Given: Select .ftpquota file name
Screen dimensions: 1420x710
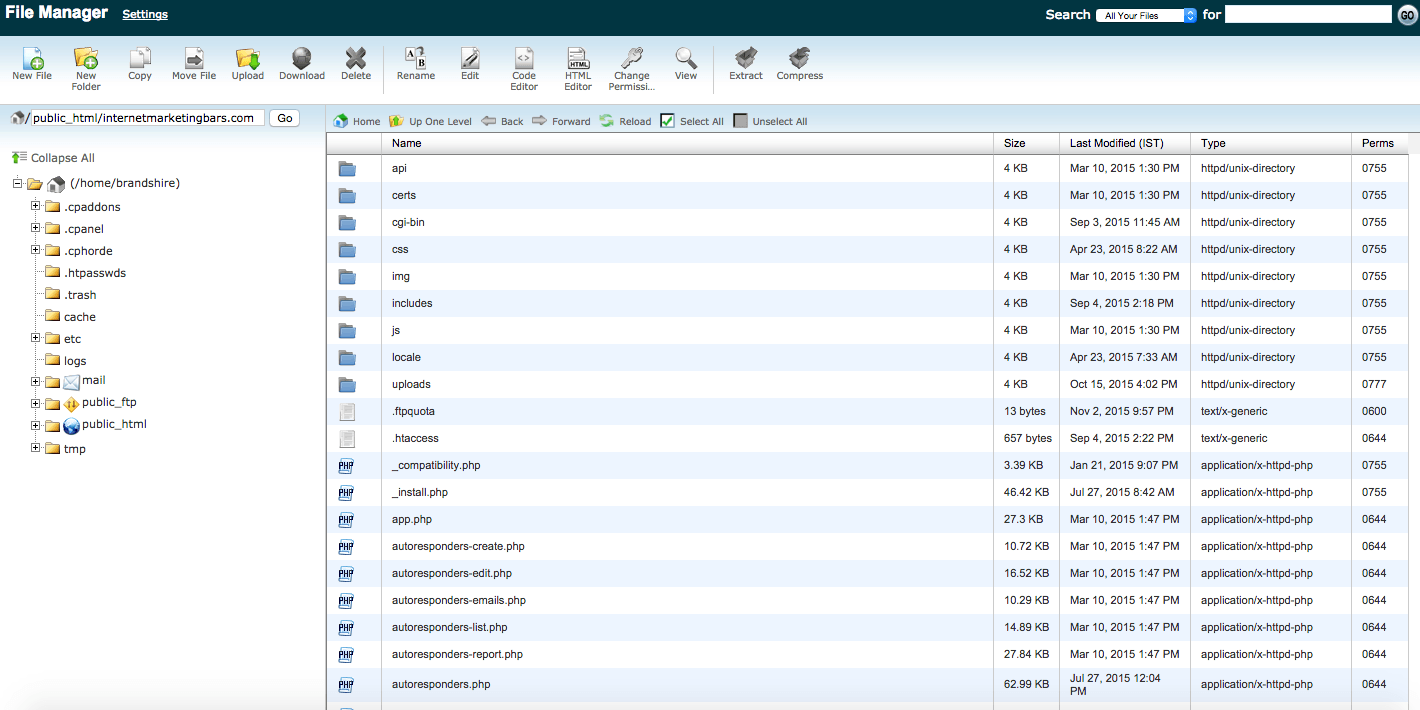Looking at the screenshot, I should [x=413, y=411].
